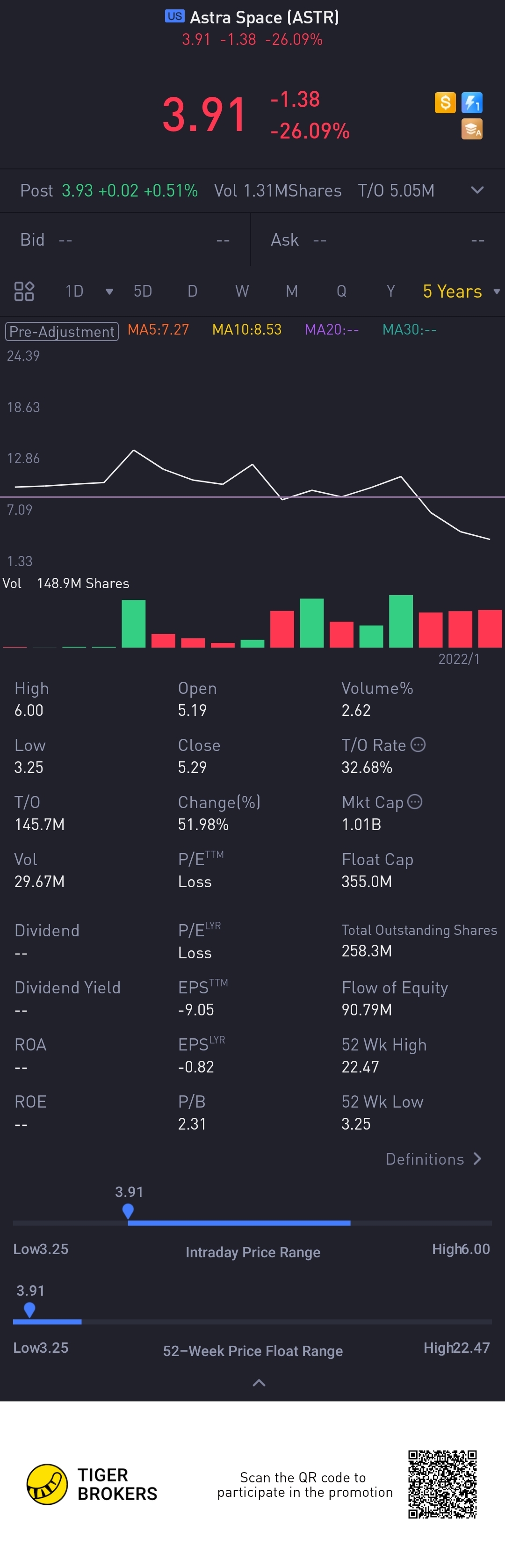Tap the US market flag badge
The height and width of the screenshot is (1568, 505).
174,16
